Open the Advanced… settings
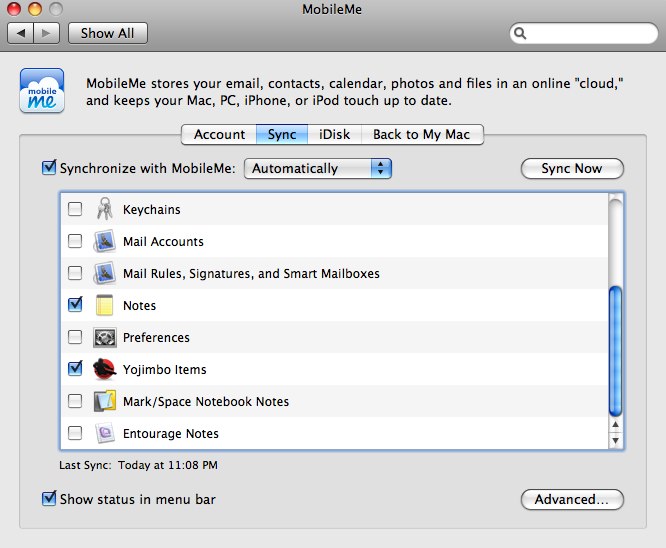The image size is (666, 548). click(x=572, y=500)
